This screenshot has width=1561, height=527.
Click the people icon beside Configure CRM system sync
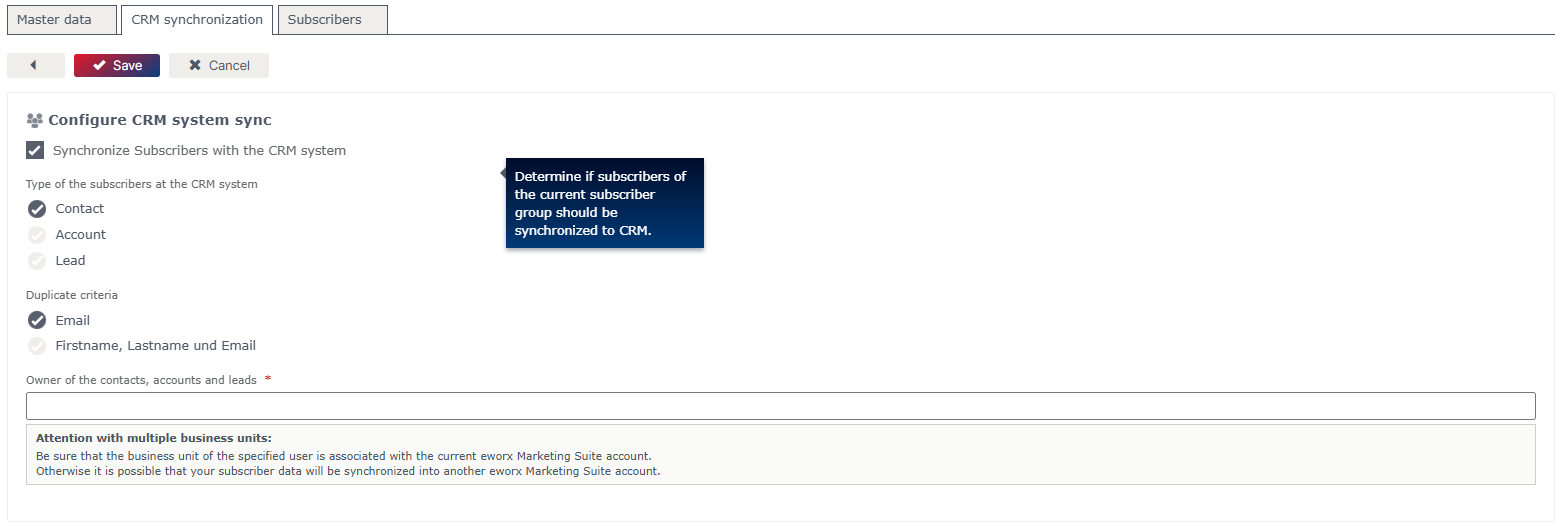35,120
